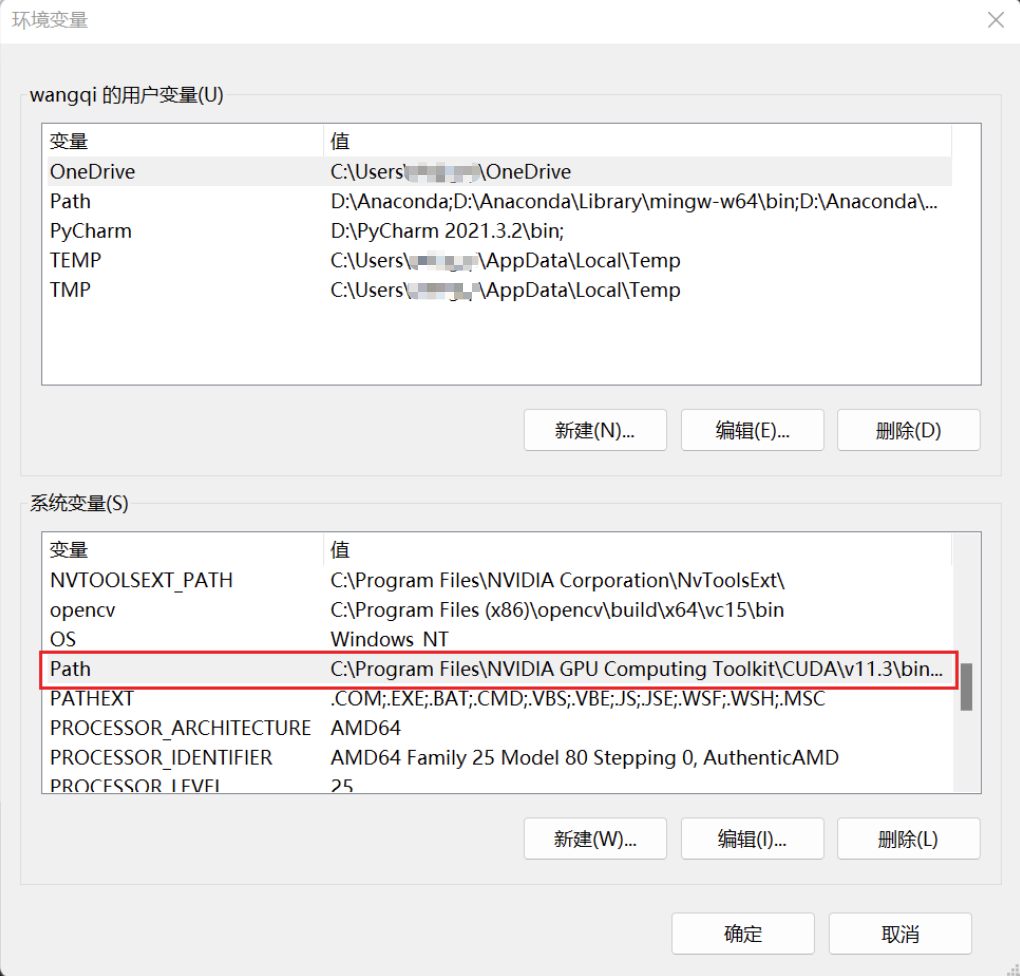Select the opencv system variable row
This screenshot has height=976, width=1020.
pyautogui.click(x=500, y=610)
